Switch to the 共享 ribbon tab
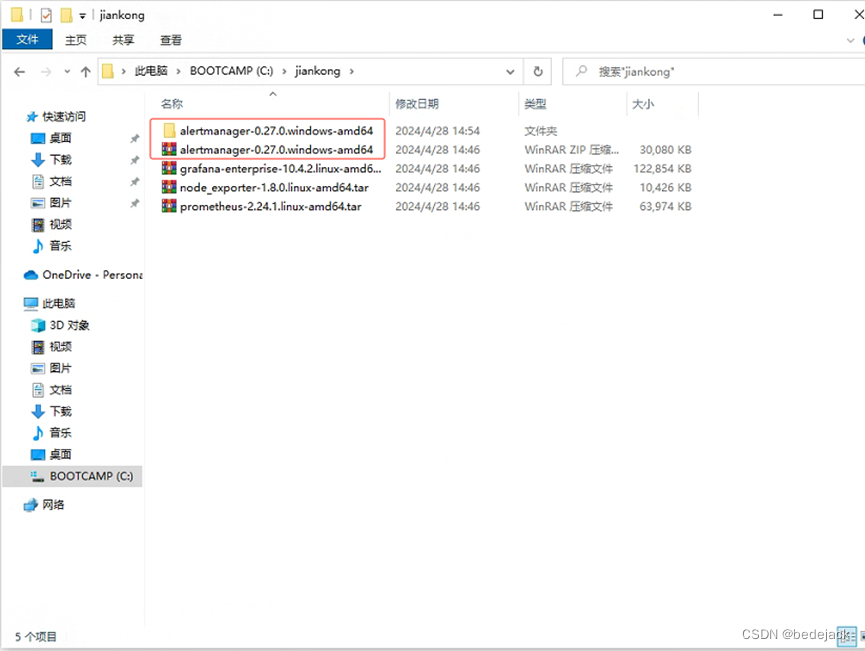 [123, 40]
